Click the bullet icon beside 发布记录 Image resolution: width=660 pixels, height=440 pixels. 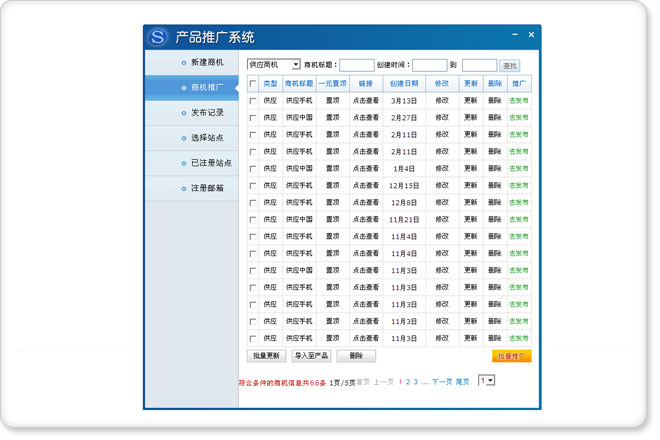pyautogui.click(x=183, y=113)
